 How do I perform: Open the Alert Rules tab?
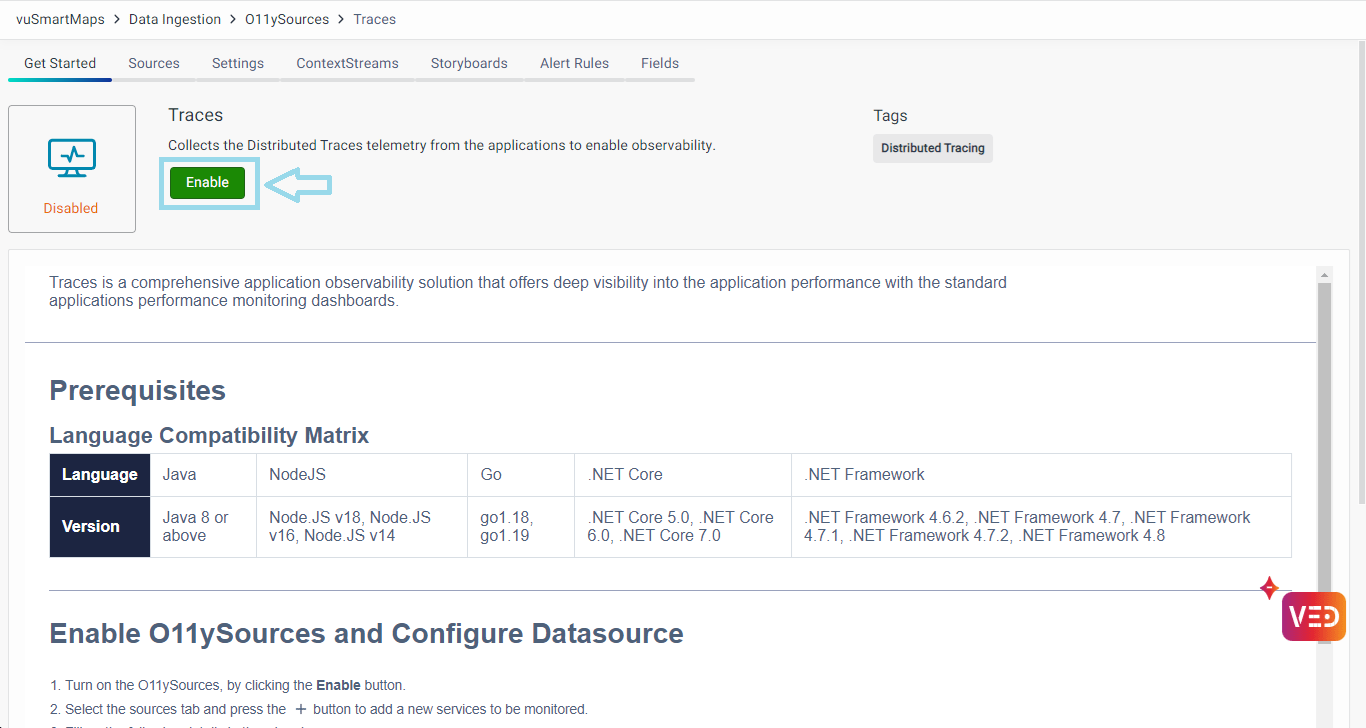pos(574,63)
